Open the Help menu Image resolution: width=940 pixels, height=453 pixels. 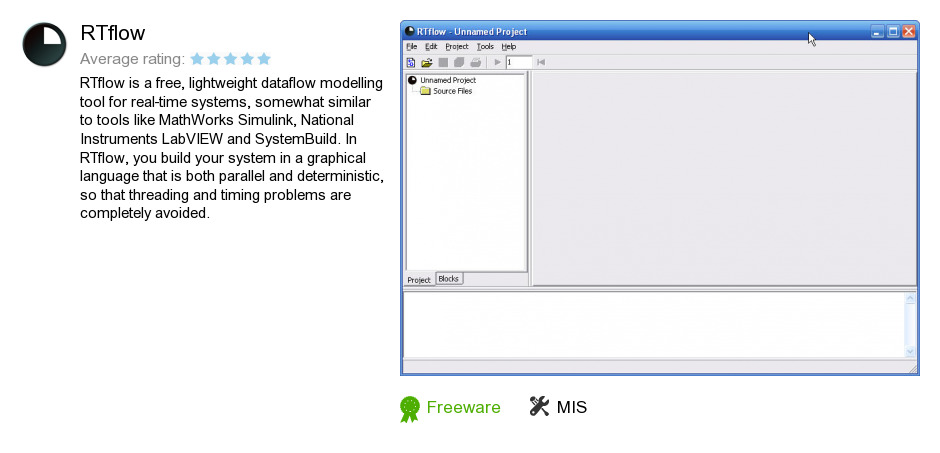coord(508,47)
